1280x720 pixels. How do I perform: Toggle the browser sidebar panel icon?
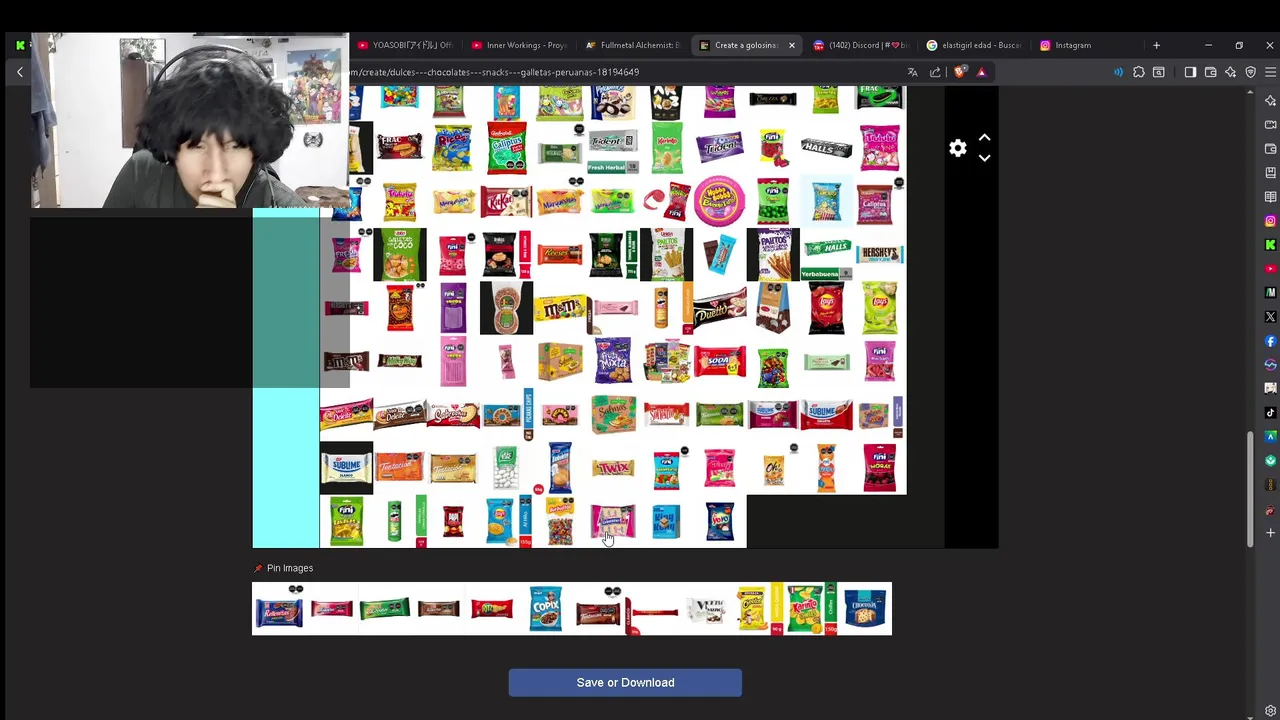pos(1190,72)
